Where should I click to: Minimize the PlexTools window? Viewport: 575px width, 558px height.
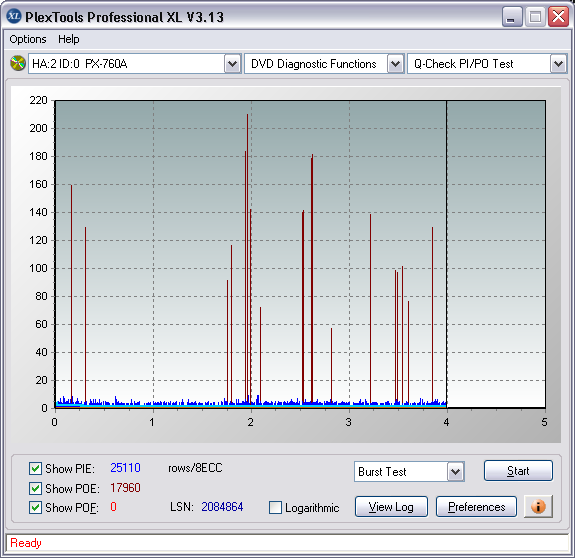512,16
